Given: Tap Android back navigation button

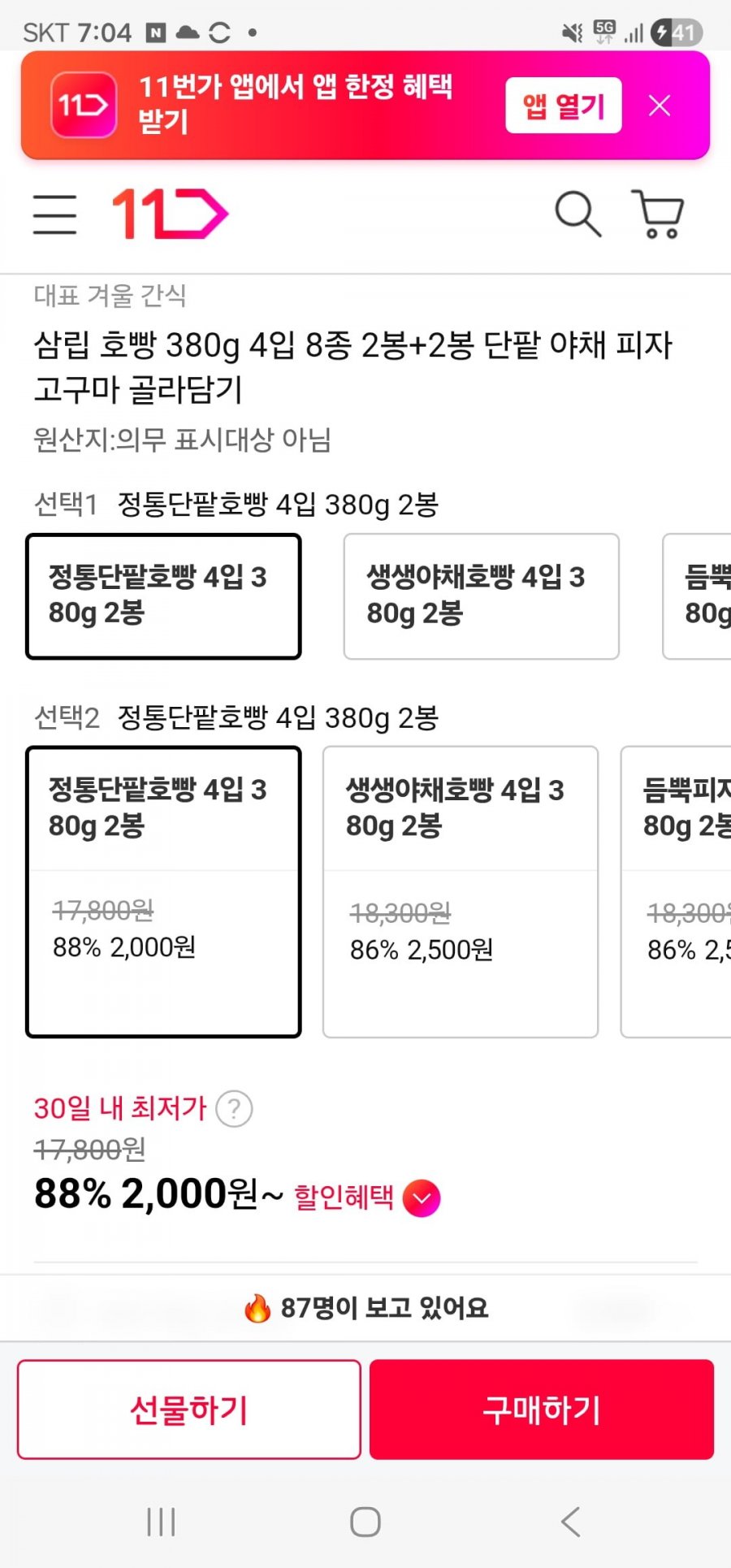Looking at the screenshot, I should click(x=571, y=1522).
